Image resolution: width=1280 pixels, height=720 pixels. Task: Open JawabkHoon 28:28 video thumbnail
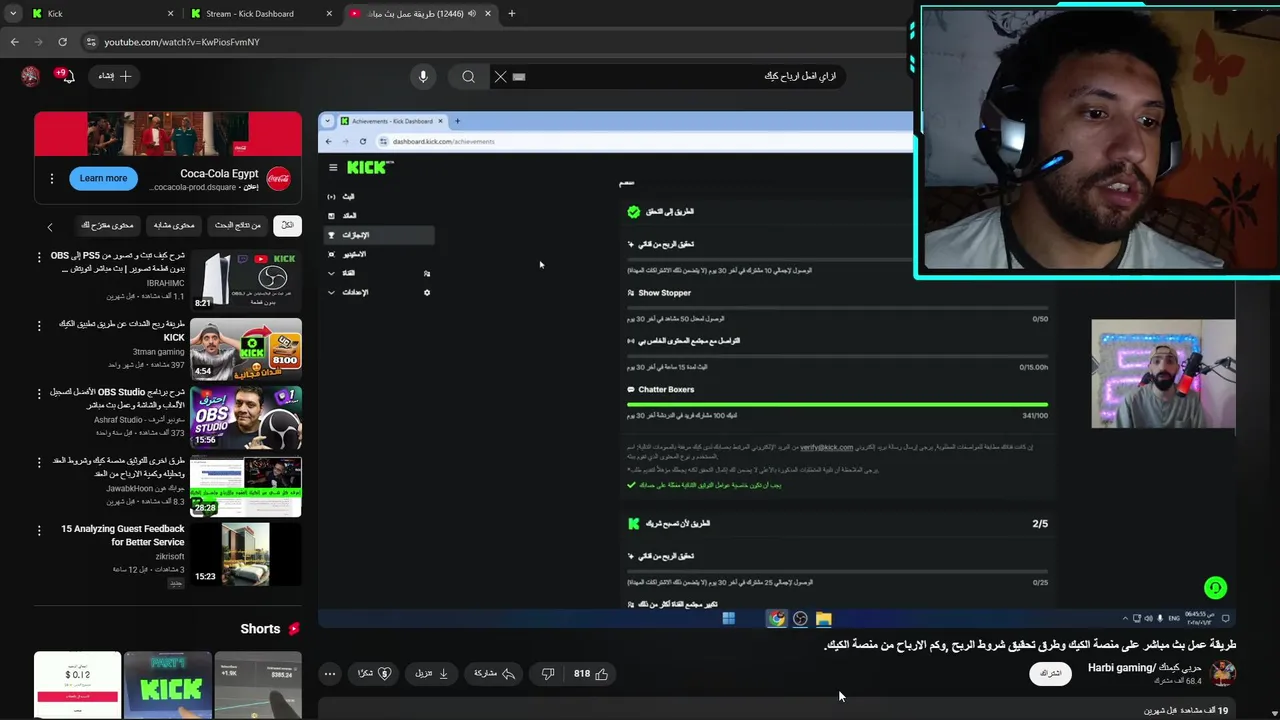[246, 486]
